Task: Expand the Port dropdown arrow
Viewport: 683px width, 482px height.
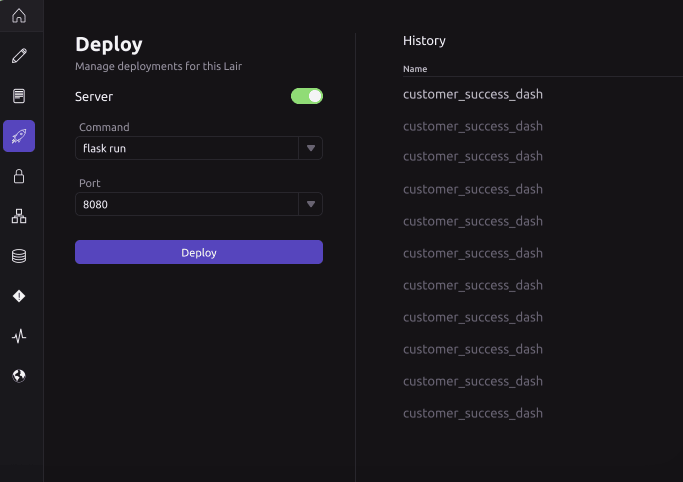Action: point(311,205)
